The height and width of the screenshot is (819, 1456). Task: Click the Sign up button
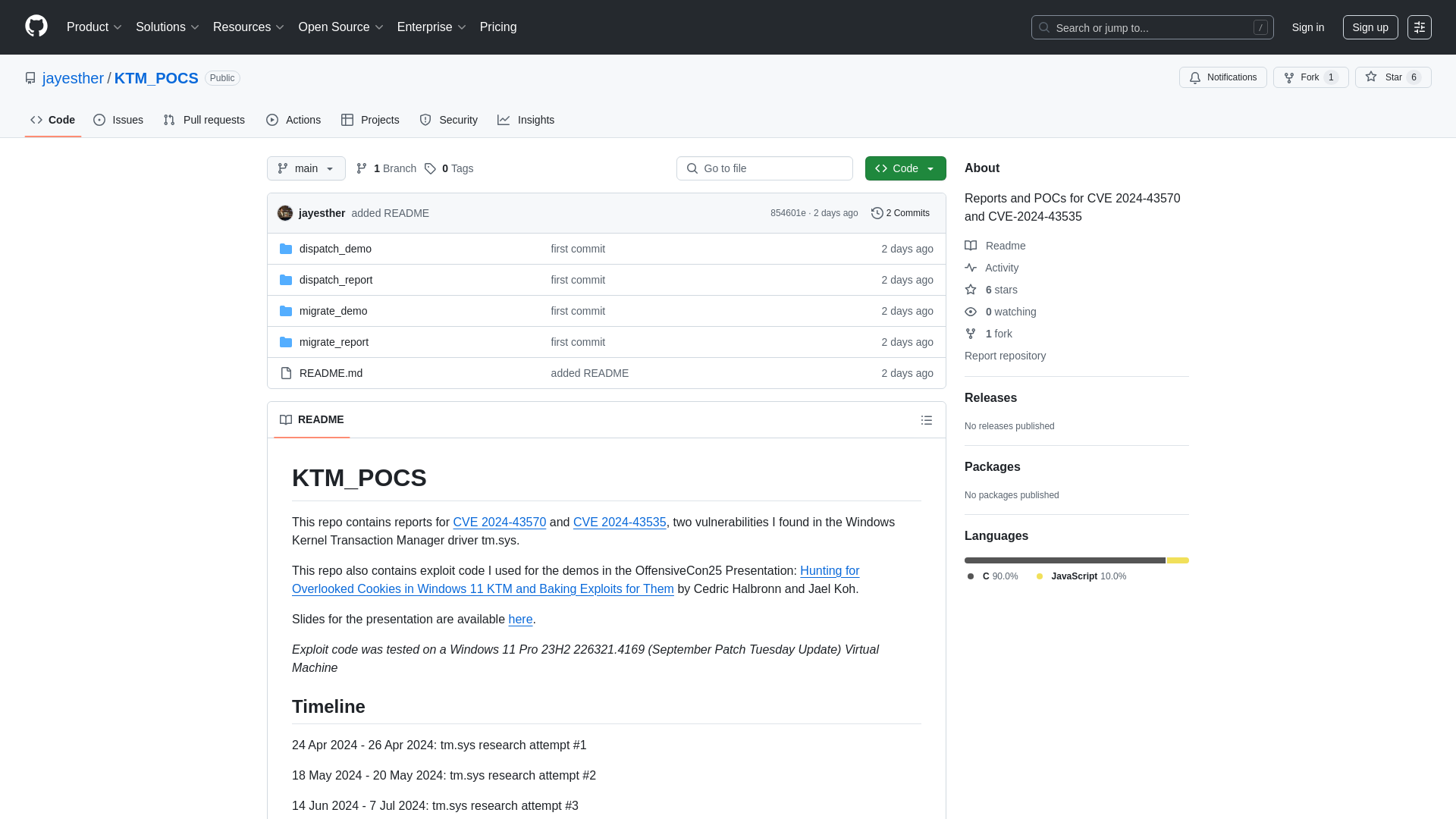tap(1370, 27)
